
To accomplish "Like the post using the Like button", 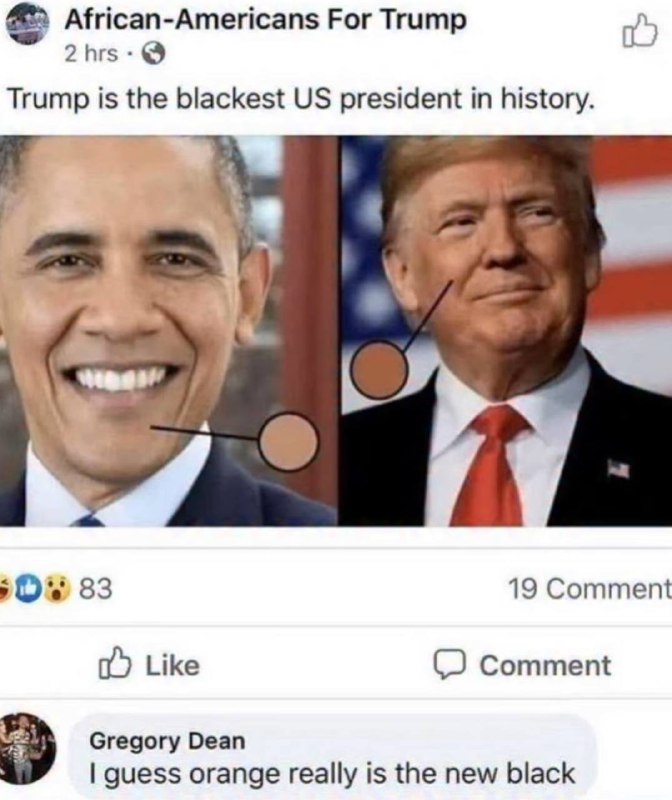I will coord(149,665).
